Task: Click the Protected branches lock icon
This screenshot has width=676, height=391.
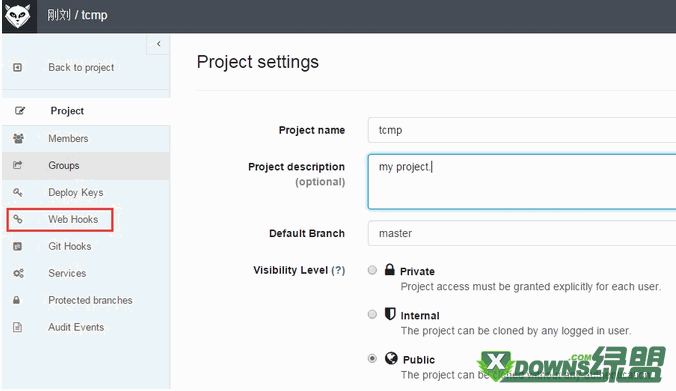Action: point(16,300)
